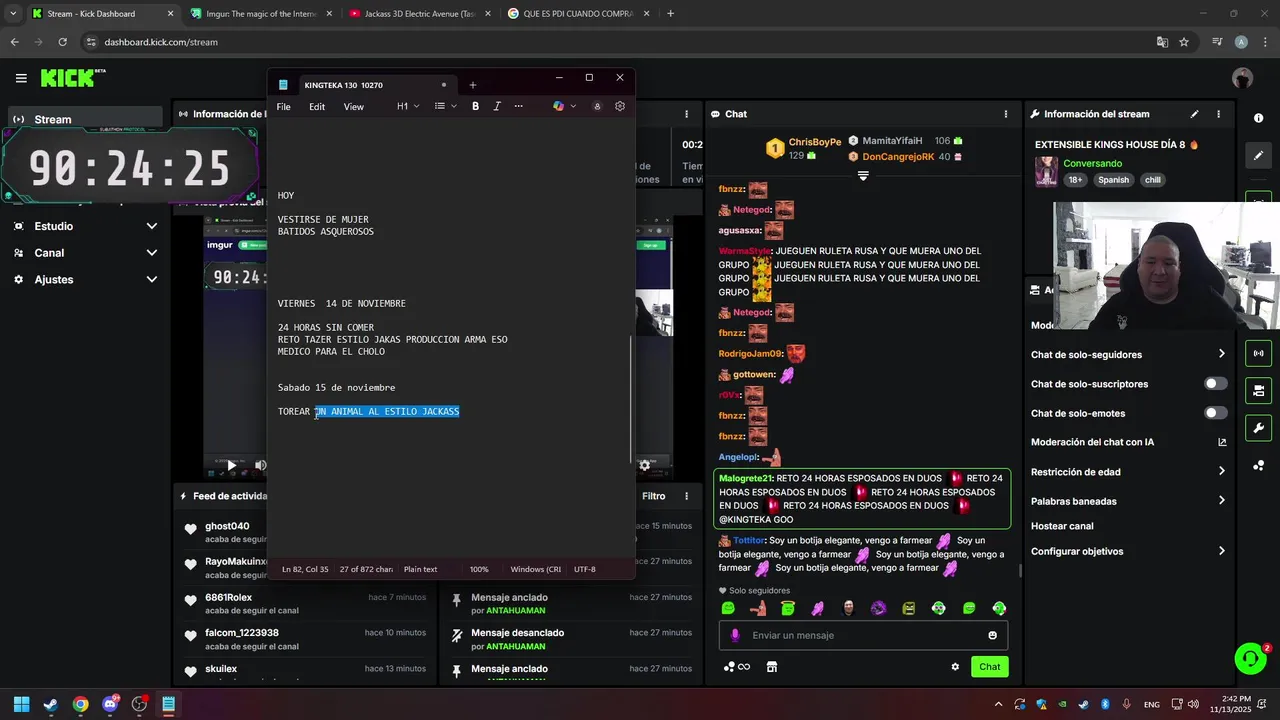Viewport: 1280px width, 720px height.
Task: Click Hostear canal
Action: coord(1062,526)
